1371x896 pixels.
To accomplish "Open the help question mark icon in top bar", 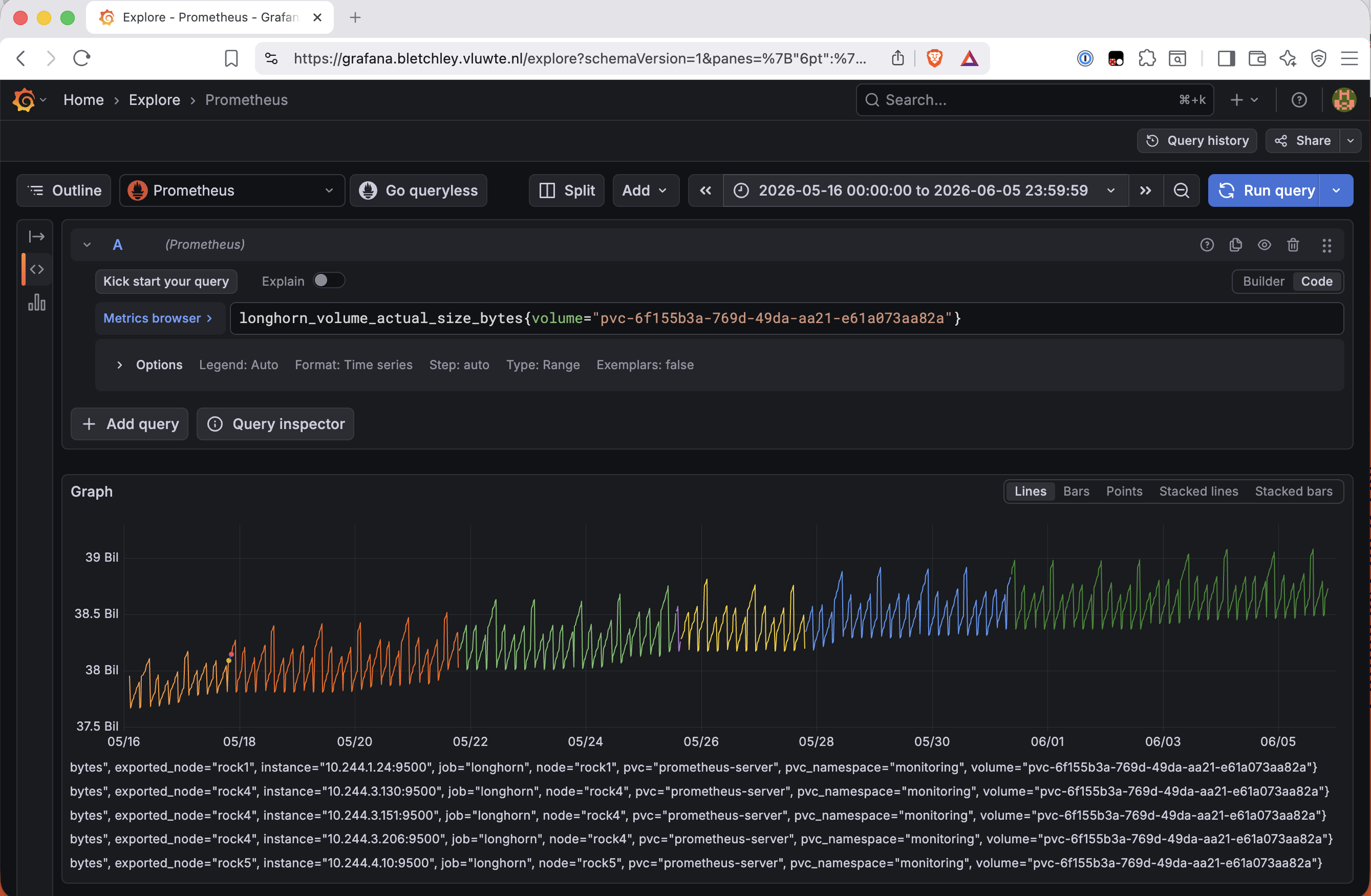I will tap(1299, 100).
